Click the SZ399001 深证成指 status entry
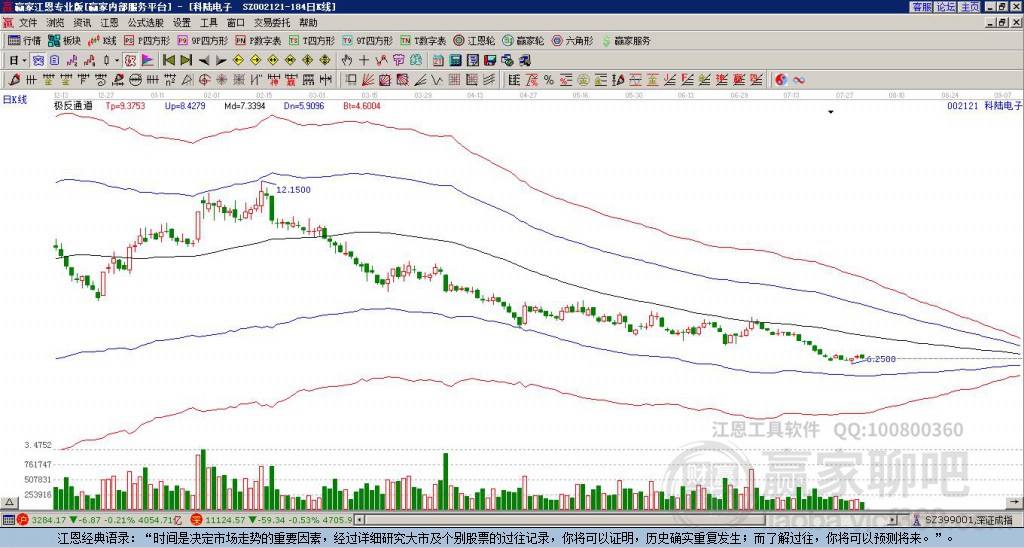The width and height of the screenshot is (1024, 548). pyautogui.click(x=968, y=521)
